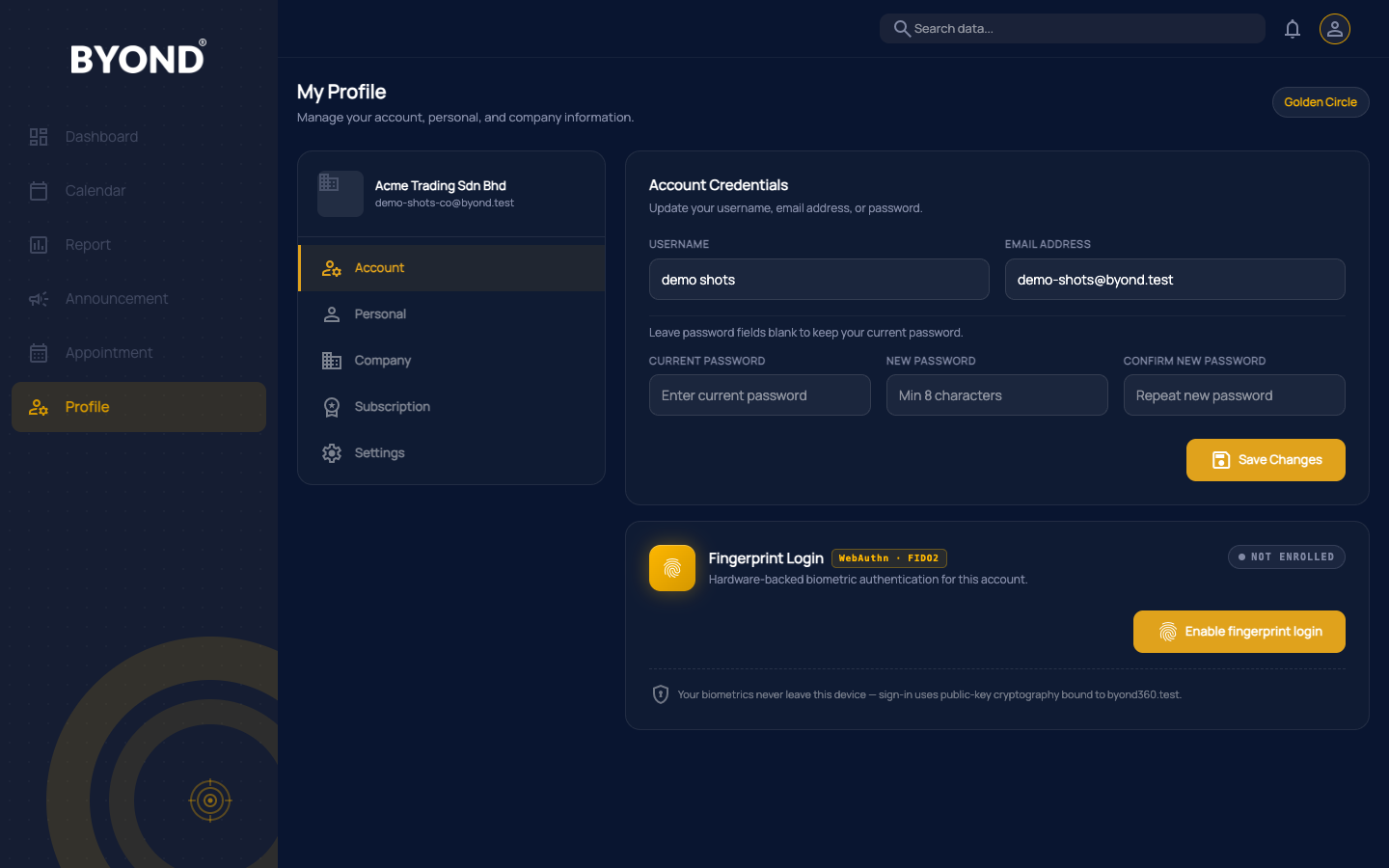Click 'Update your username, email address' text
This screenshot has height=868, width=1389.
tap(786, 208)
